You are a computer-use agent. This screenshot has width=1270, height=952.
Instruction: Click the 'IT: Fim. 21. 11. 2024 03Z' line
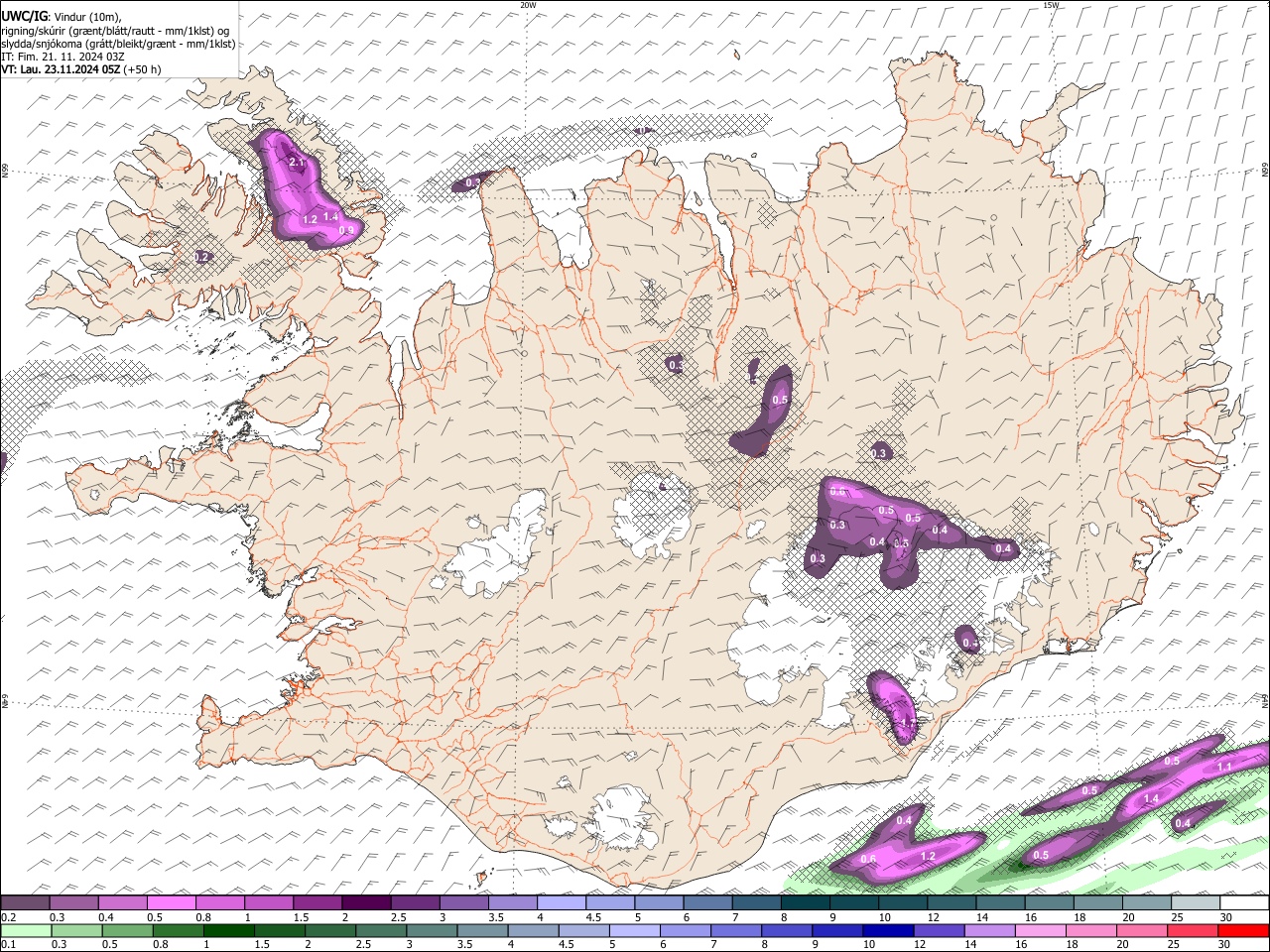click(63, 57)
